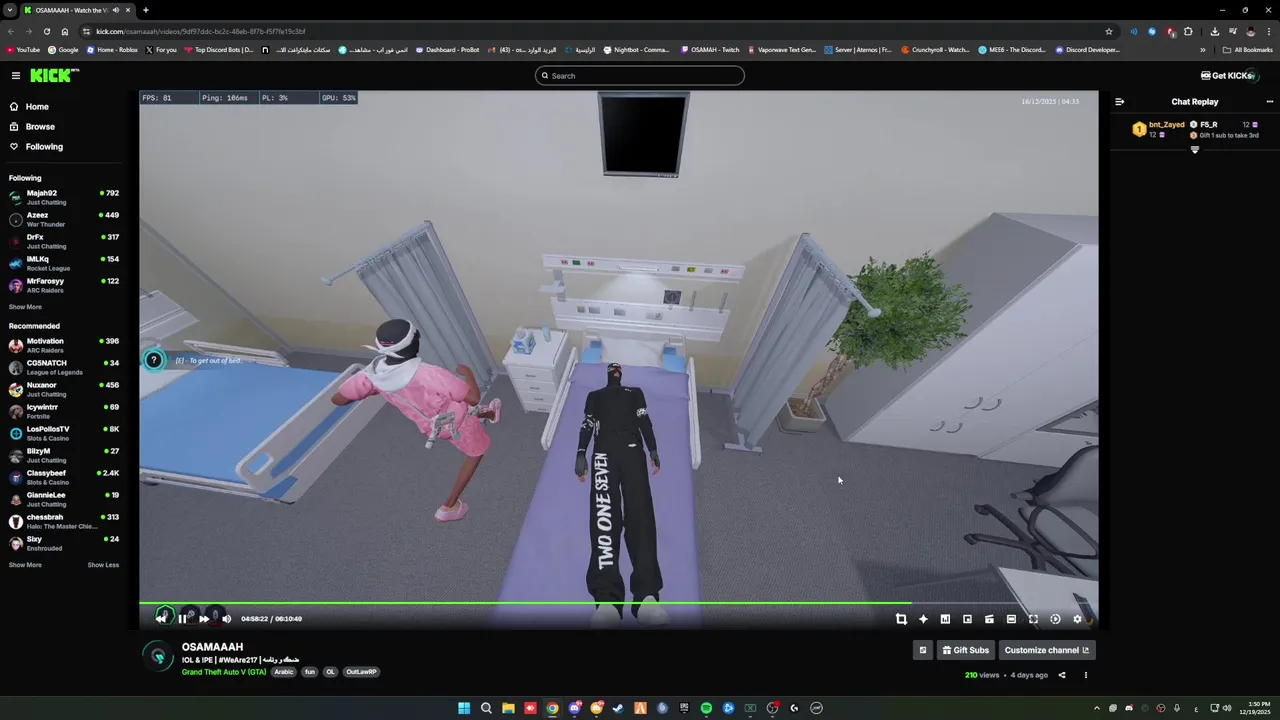
Task: Share the video via share icon
Action: pos(1062,675)
